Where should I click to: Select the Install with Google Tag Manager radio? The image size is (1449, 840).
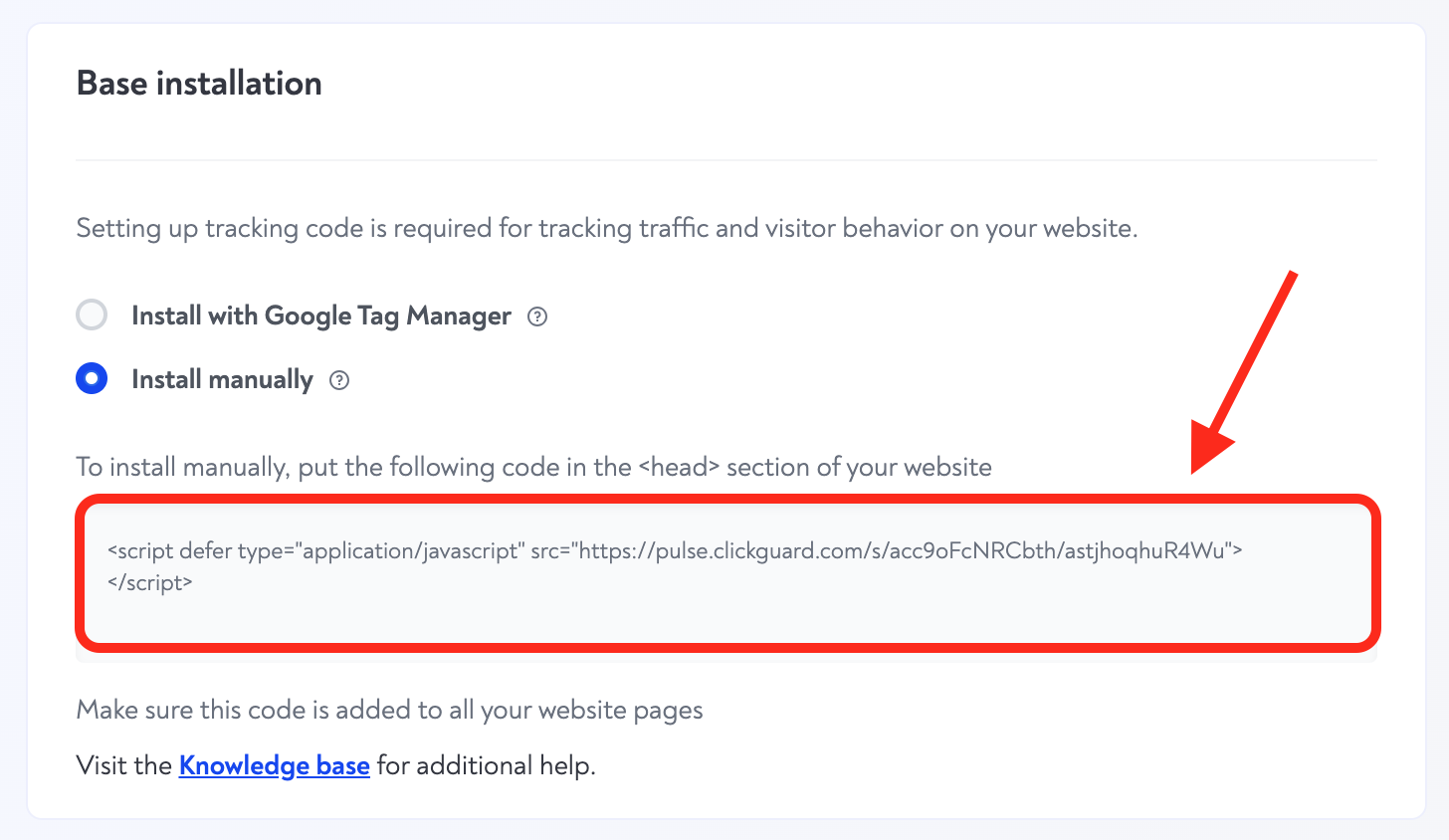point(92,315)
